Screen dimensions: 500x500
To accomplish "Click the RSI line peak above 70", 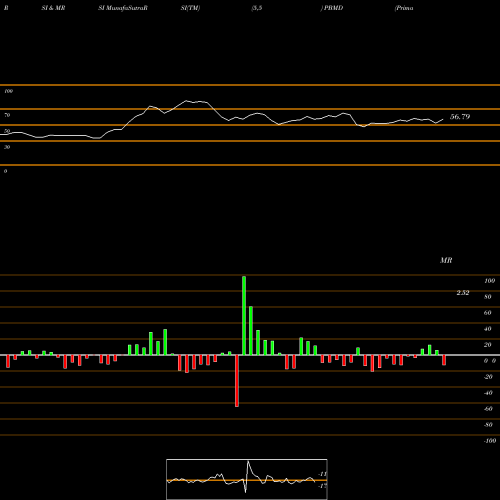I will 187,100.
